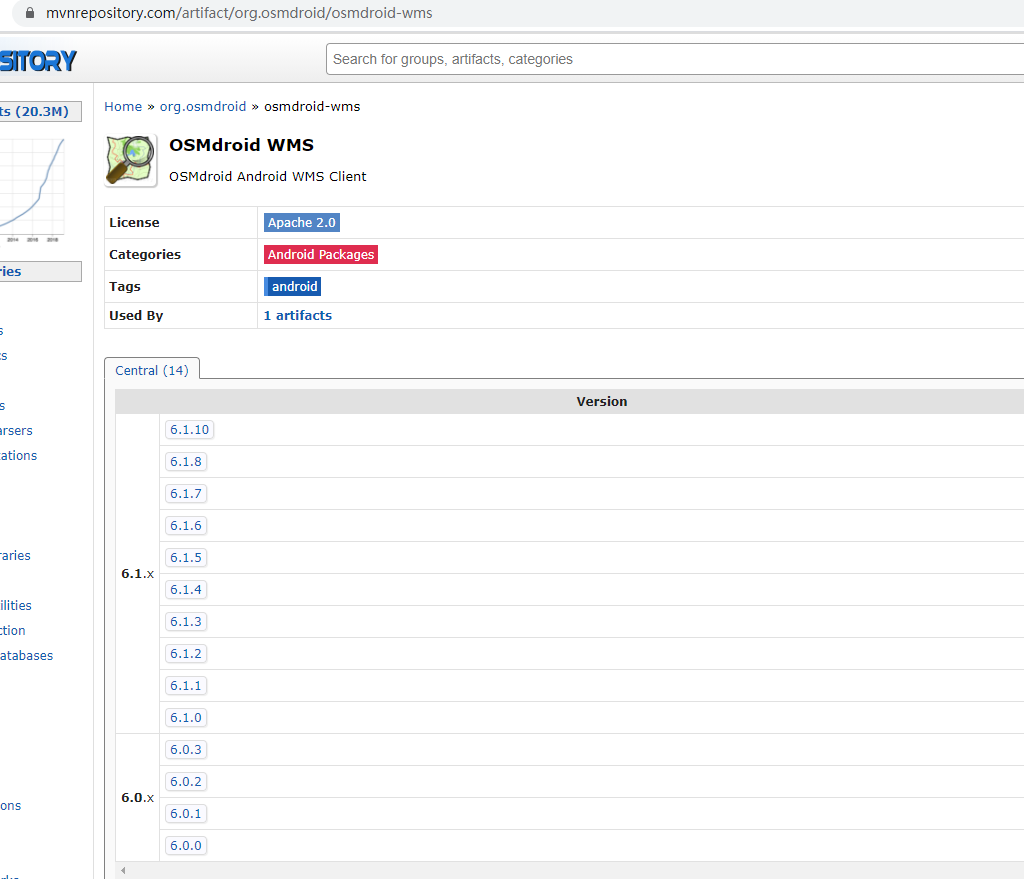Select the android tag badge
The height and width of the screenshot is (879, 1024).
click(x=292, y=286)
